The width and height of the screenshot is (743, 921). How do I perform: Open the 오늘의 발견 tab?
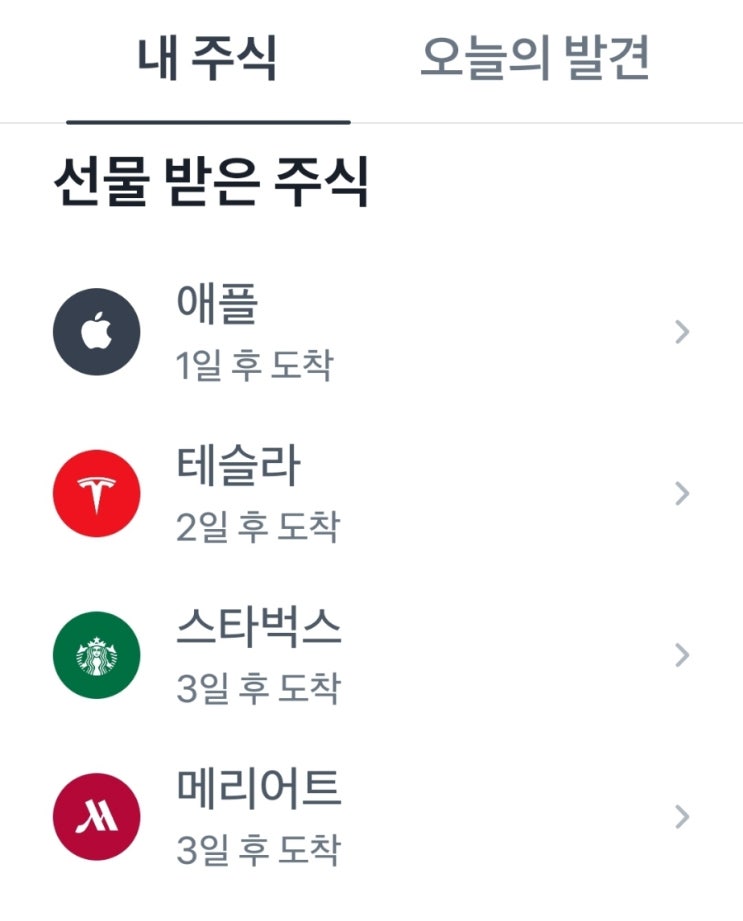535,60
